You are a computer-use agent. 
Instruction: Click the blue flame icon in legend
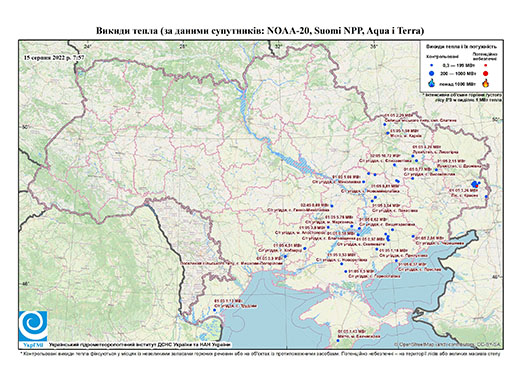pyautogui.click(x=432, y=83)
